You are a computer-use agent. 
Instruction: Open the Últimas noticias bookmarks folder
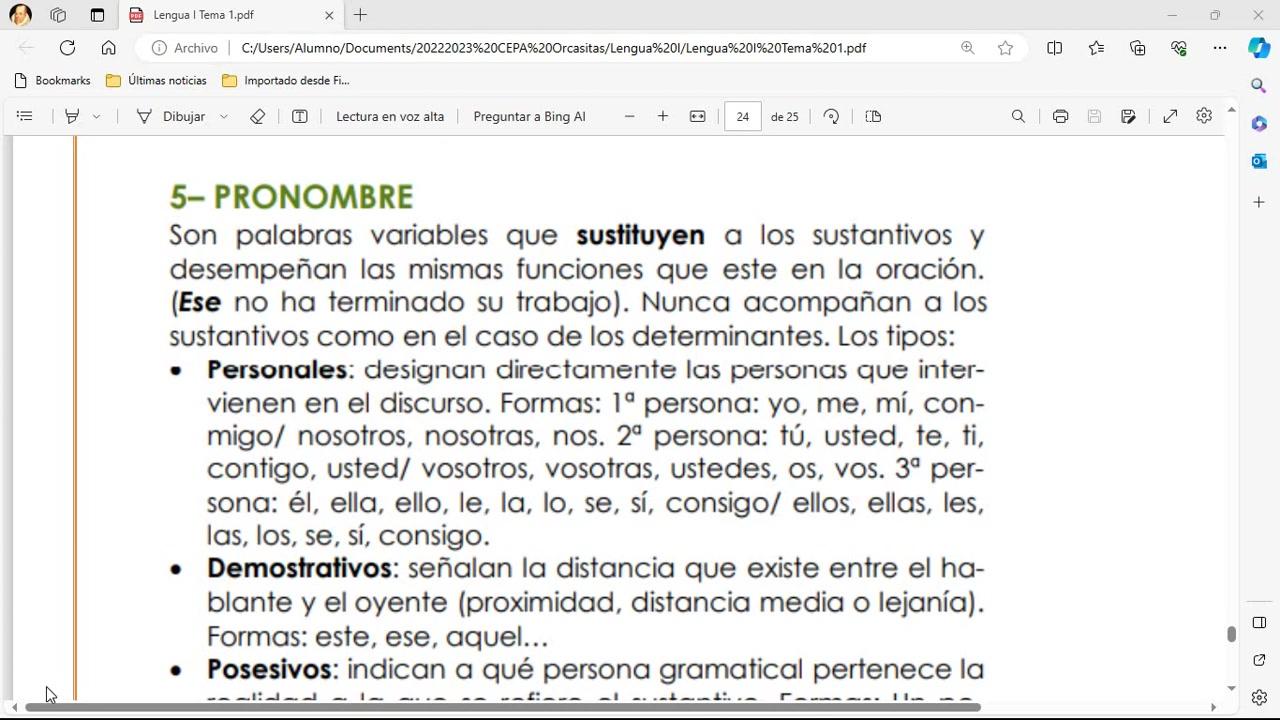(x=156, y=80)
